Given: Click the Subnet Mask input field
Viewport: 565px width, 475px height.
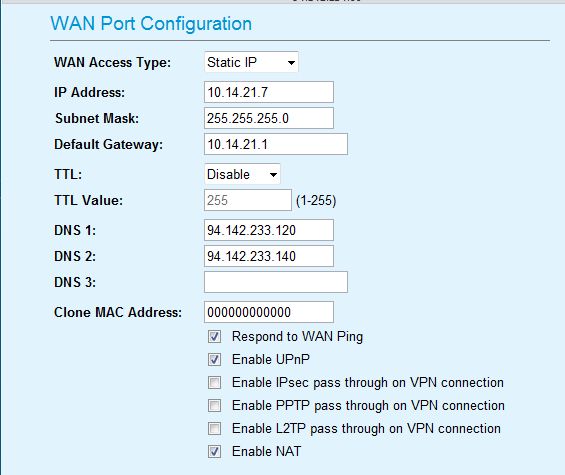Looking at the screenshot, I should tap(269, 118).
